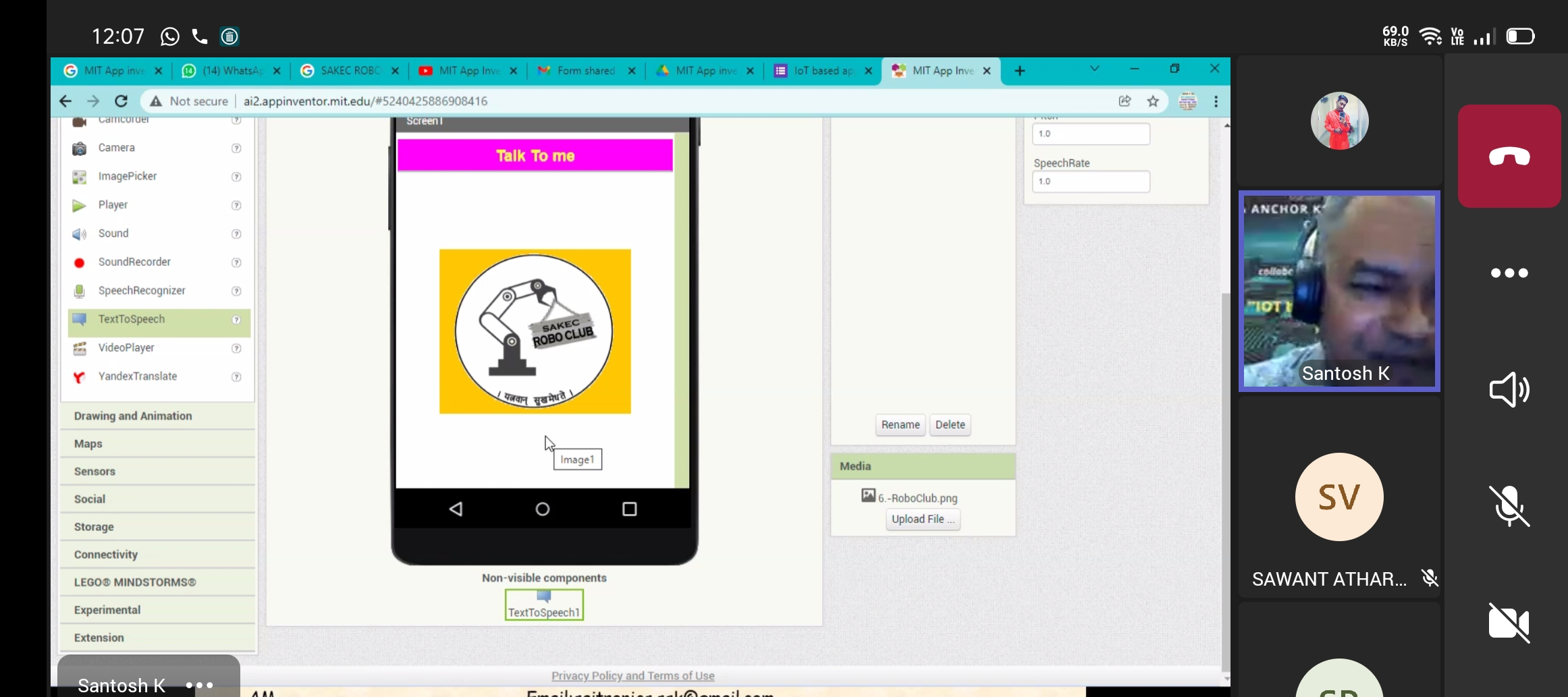Expand the Connectivity palette section
The width and height of the screenshot is (1568, 697).
pos(106,555)
